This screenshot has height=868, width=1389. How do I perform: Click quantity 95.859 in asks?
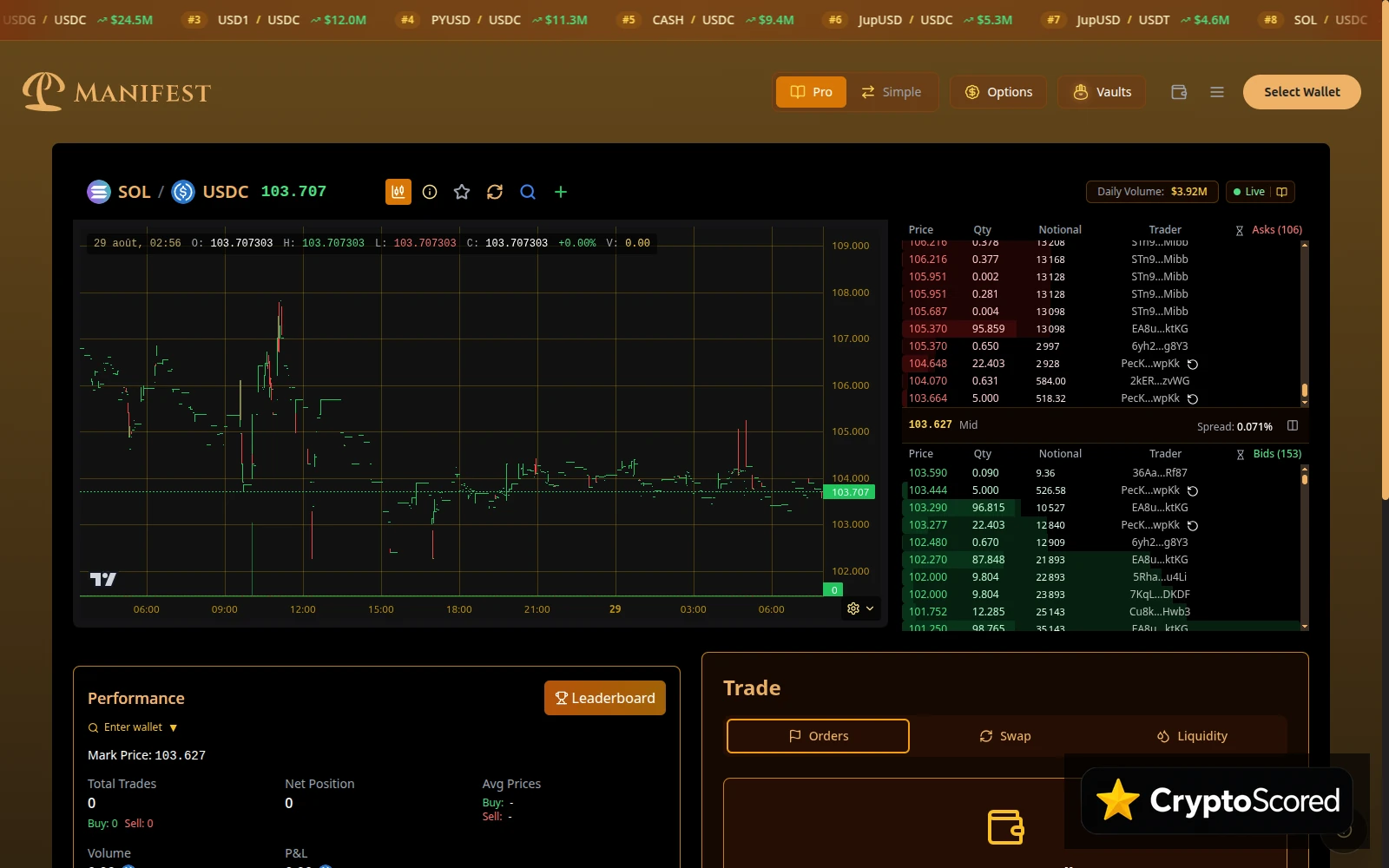coord(988,329)
